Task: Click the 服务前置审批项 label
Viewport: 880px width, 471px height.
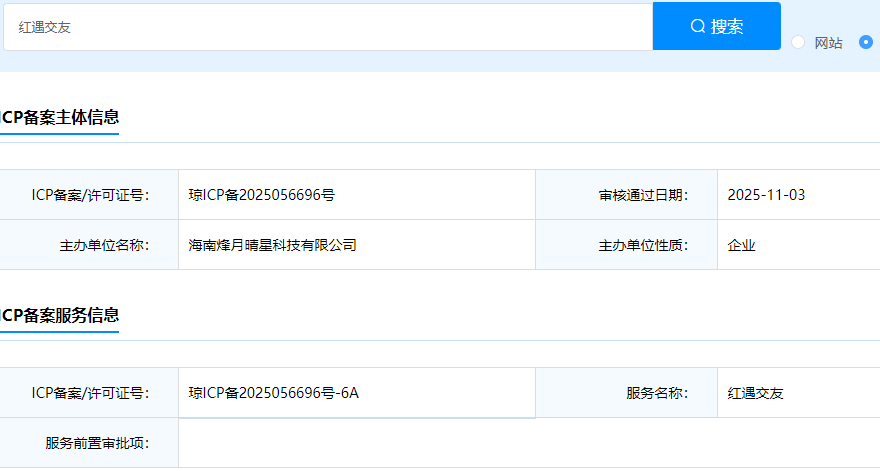Action: tap(97, 443)
